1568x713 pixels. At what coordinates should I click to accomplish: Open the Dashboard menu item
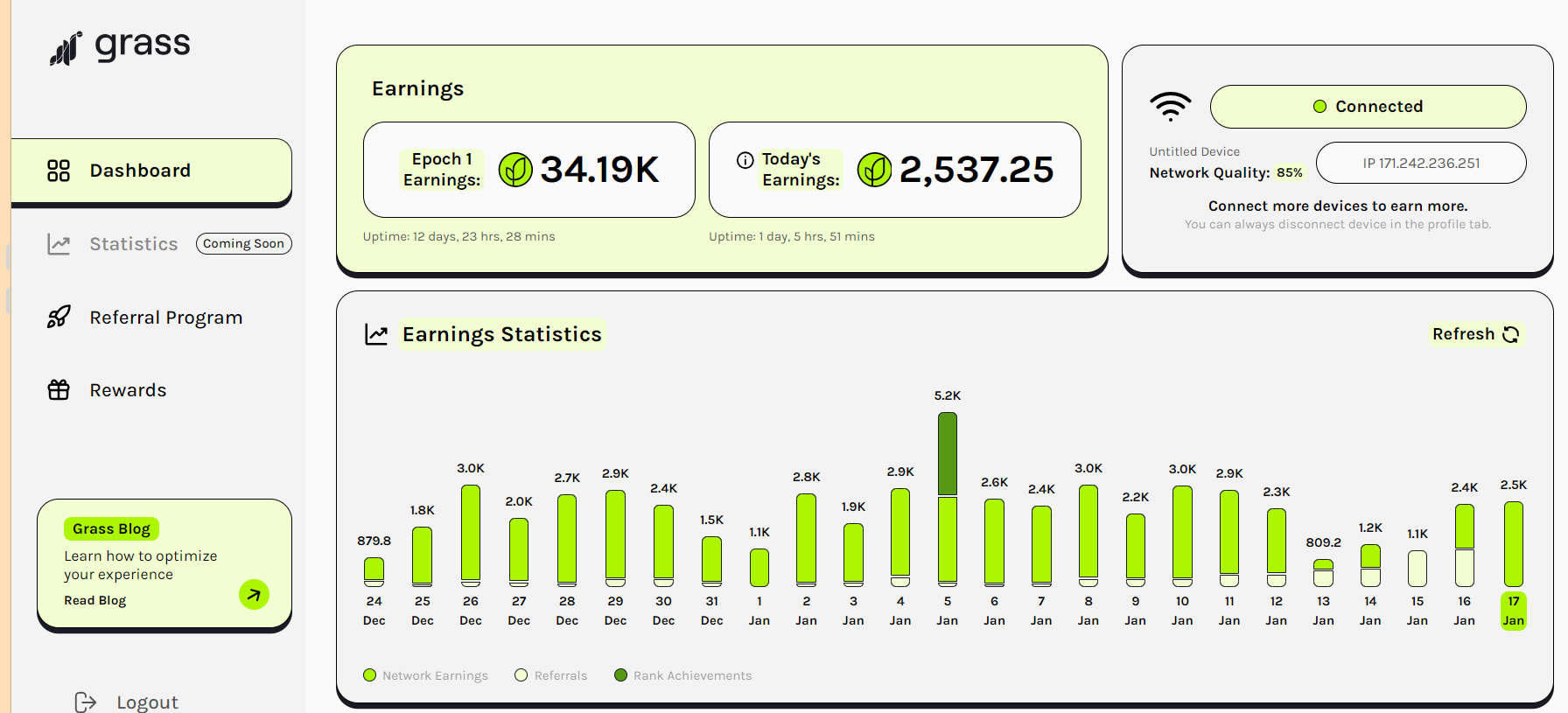[151, 171]
